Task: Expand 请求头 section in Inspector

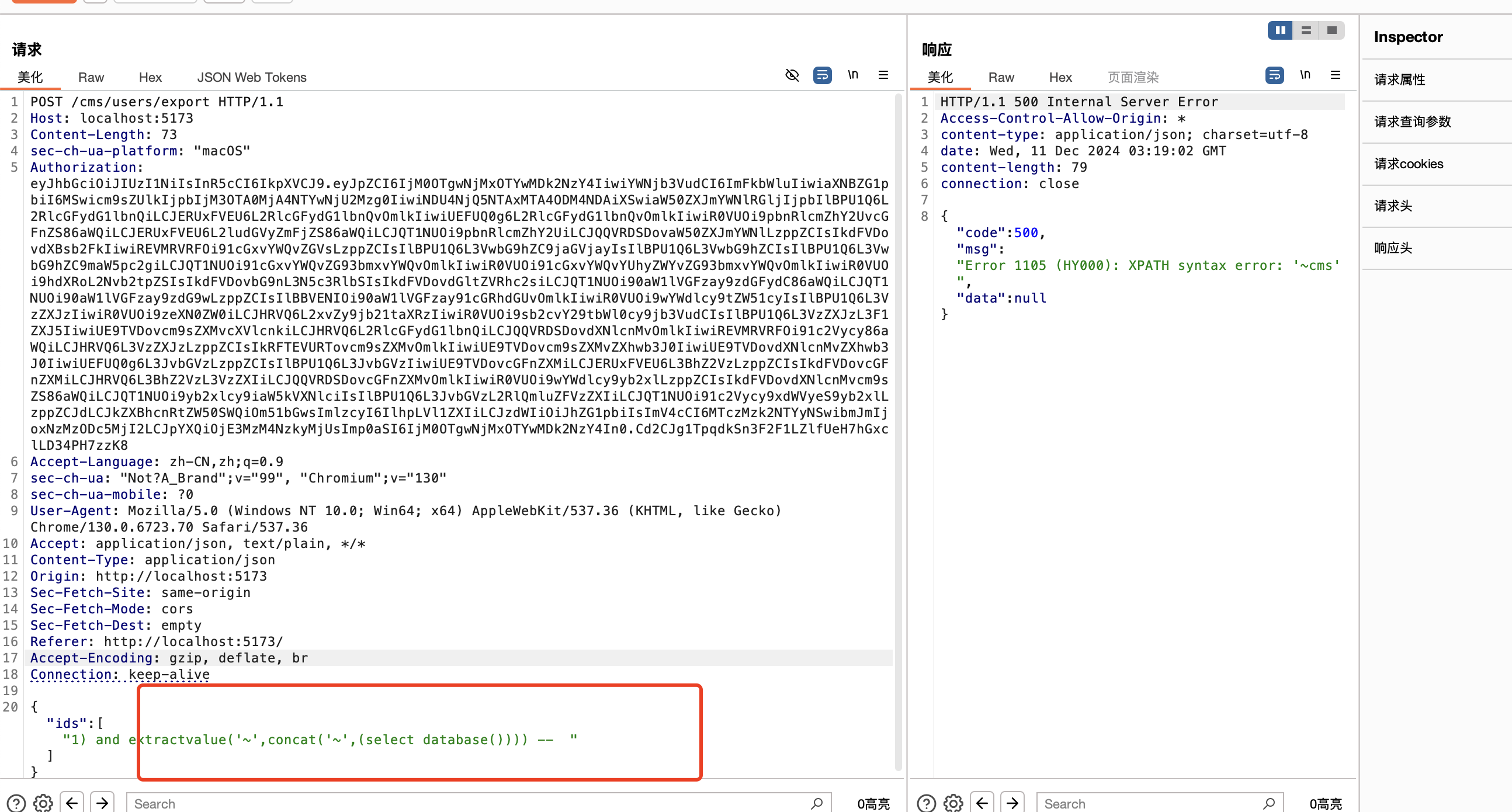Action: click(x=1393, y=206)
